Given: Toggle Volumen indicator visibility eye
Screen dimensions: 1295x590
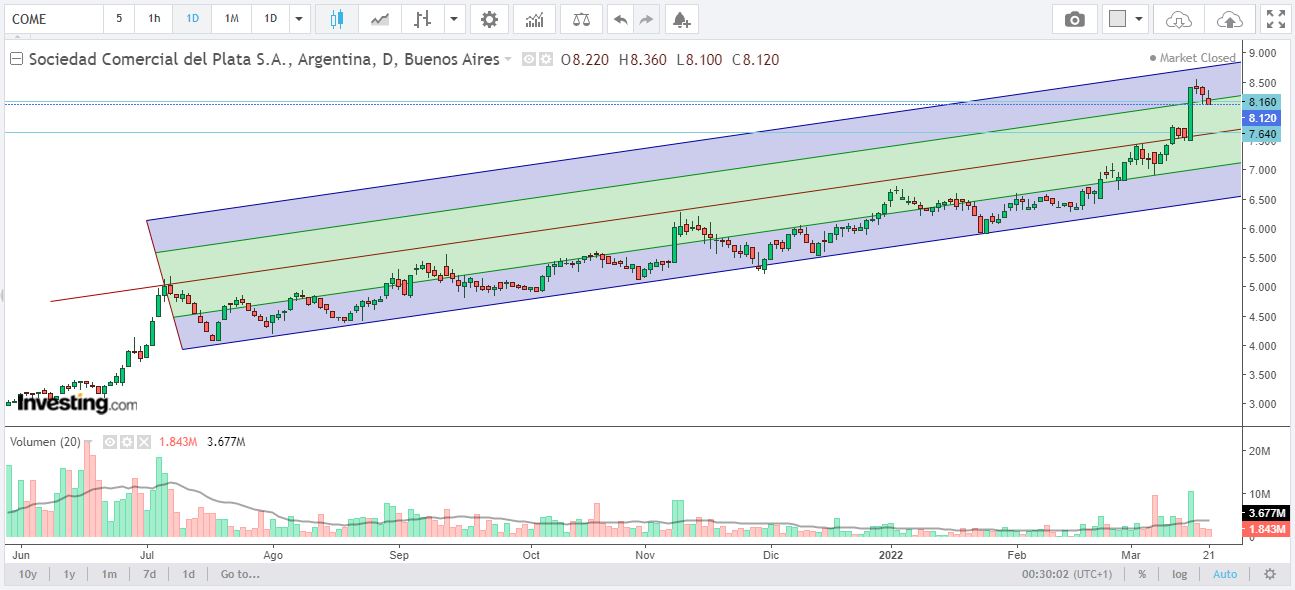Looking at the screenshot, I should [x=112, y=442].
